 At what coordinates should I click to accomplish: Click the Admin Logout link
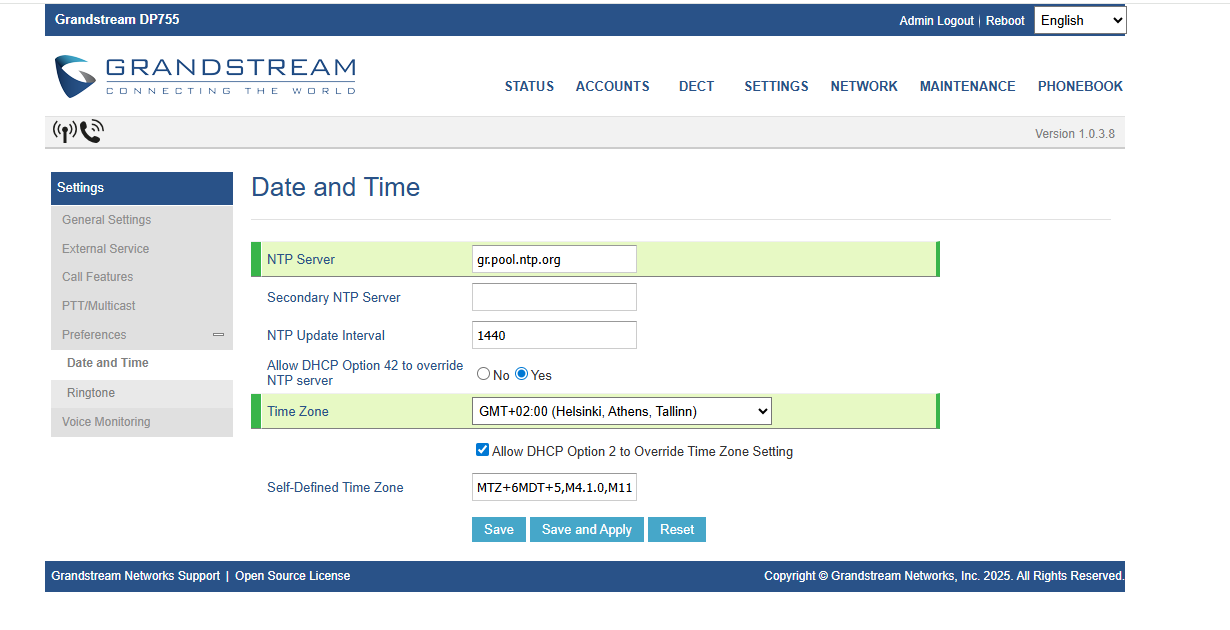coord(936,21)
